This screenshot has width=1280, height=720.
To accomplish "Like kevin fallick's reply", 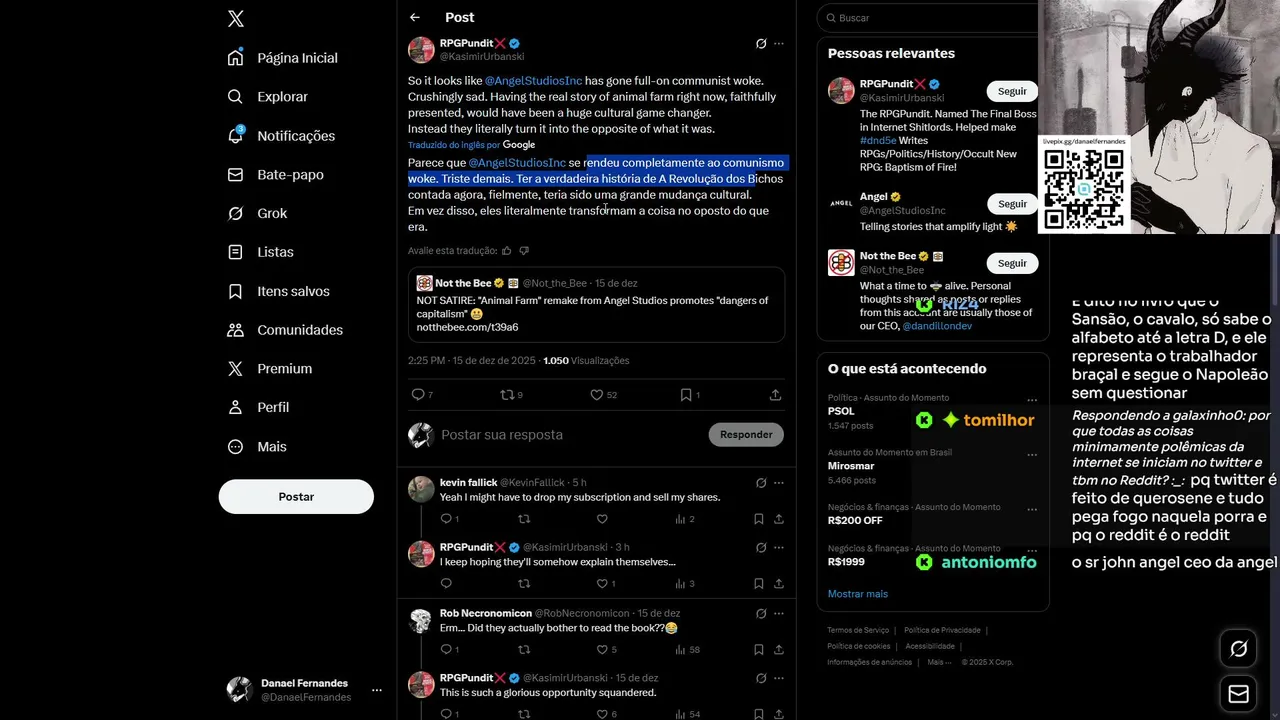I will [x=602, y=519].
